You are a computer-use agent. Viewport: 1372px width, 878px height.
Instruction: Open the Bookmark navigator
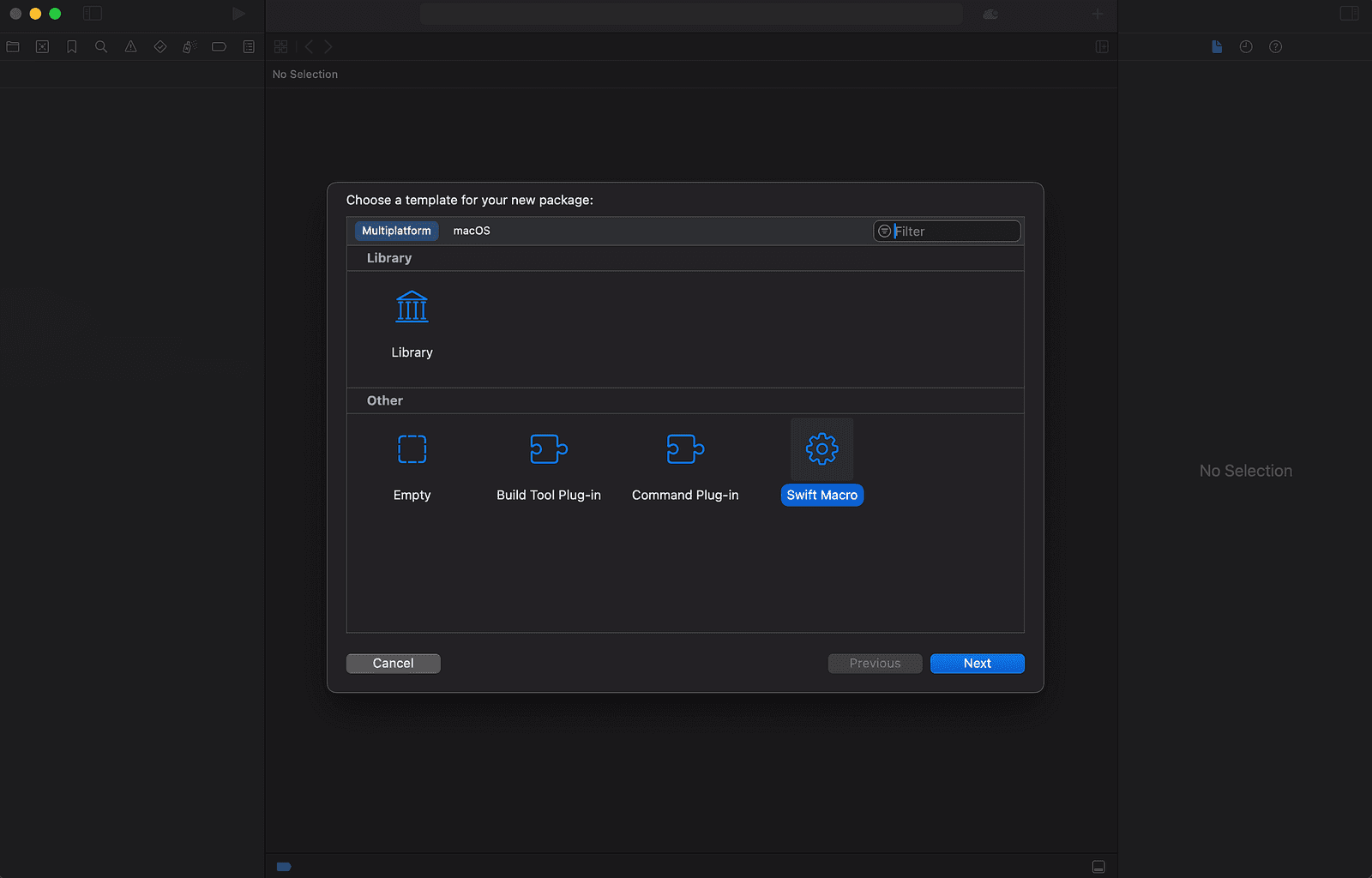click(71, 46)
